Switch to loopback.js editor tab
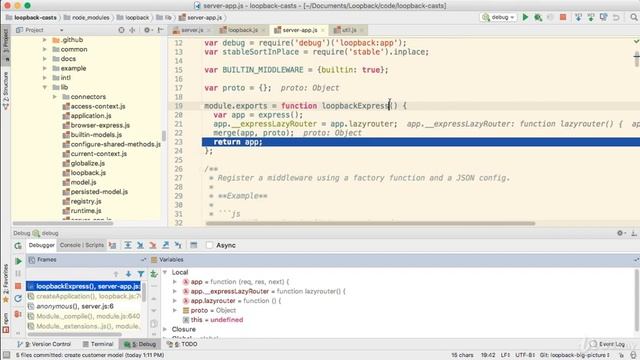This screenshot has height=360, width=640. click(x=242, y=30)
